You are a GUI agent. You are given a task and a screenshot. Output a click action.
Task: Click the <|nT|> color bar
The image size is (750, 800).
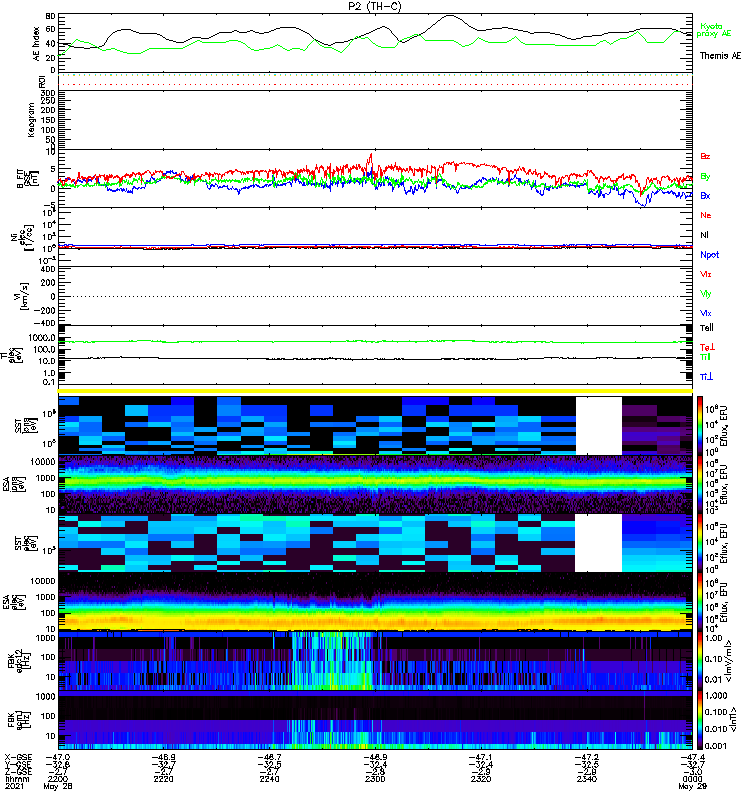point(700,720)
